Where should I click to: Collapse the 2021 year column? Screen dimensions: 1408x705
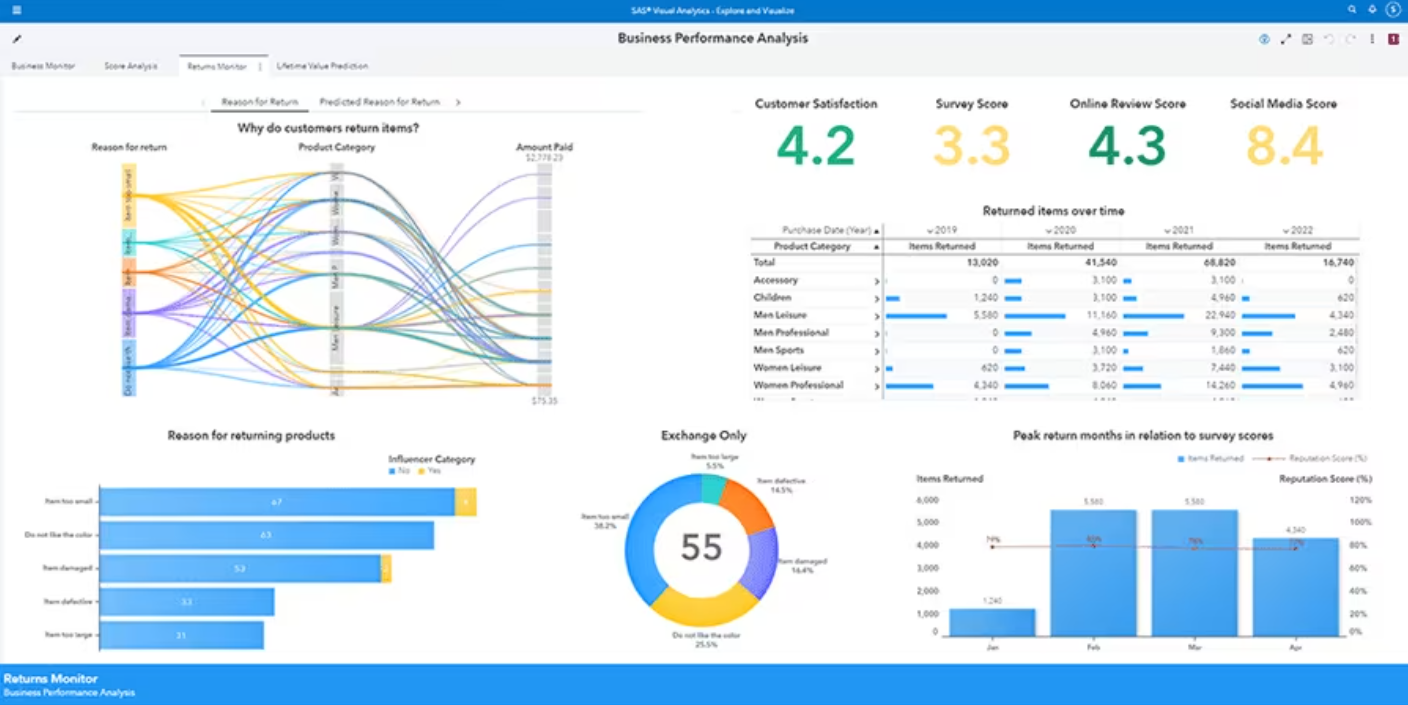tap(1168, 230)
